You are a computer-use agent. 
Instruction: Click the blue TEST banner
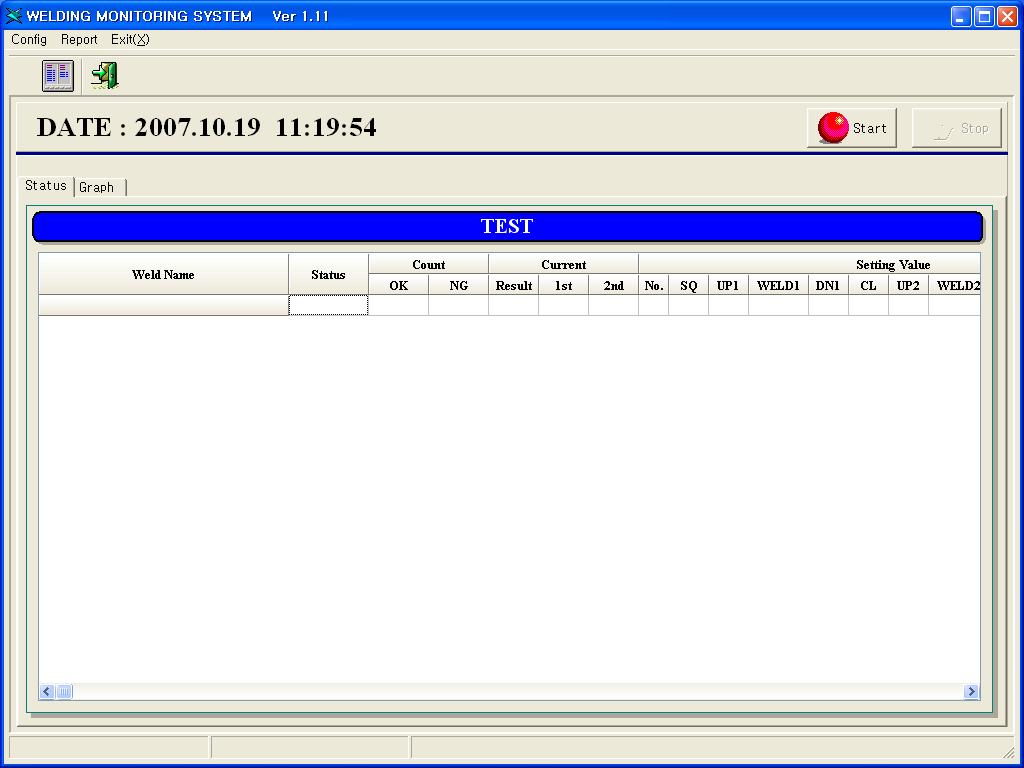[x=507, y=227]
